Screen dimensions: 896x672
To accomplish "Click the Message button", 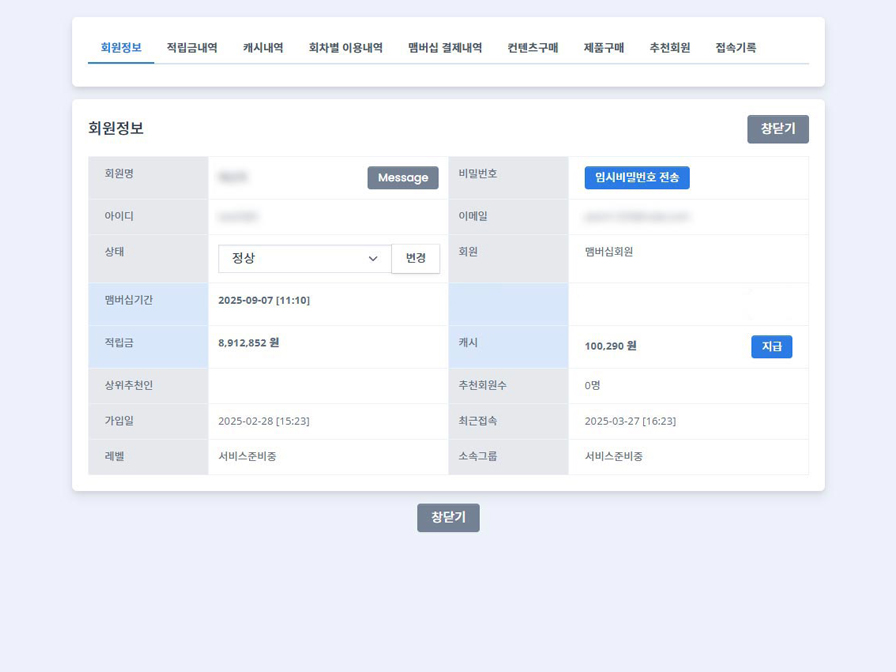I will point(402,178).
